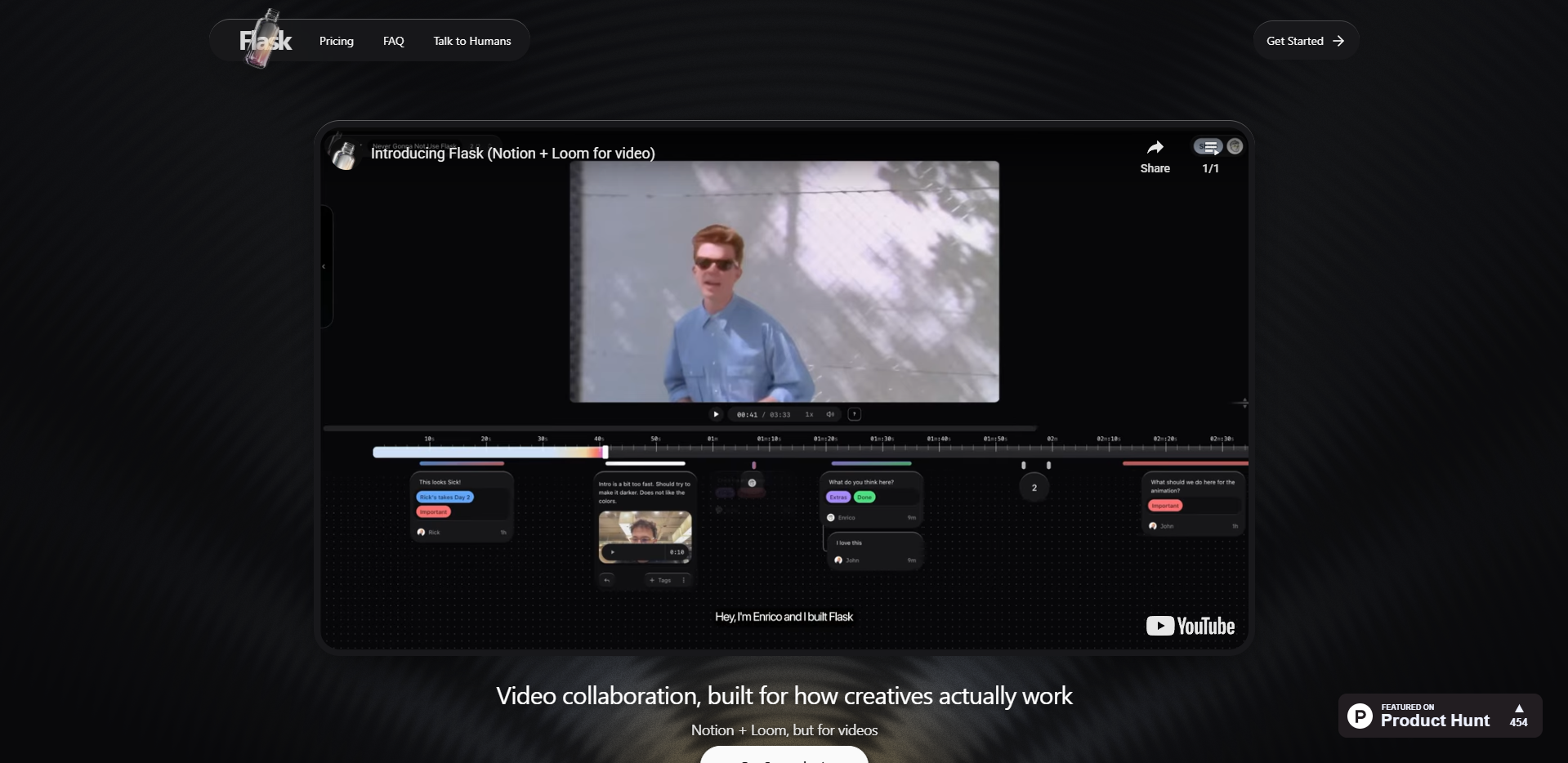The image size is (1568, 763).
Task: Click the YouTube logo on the video
Action: [x=1190, y=626]
